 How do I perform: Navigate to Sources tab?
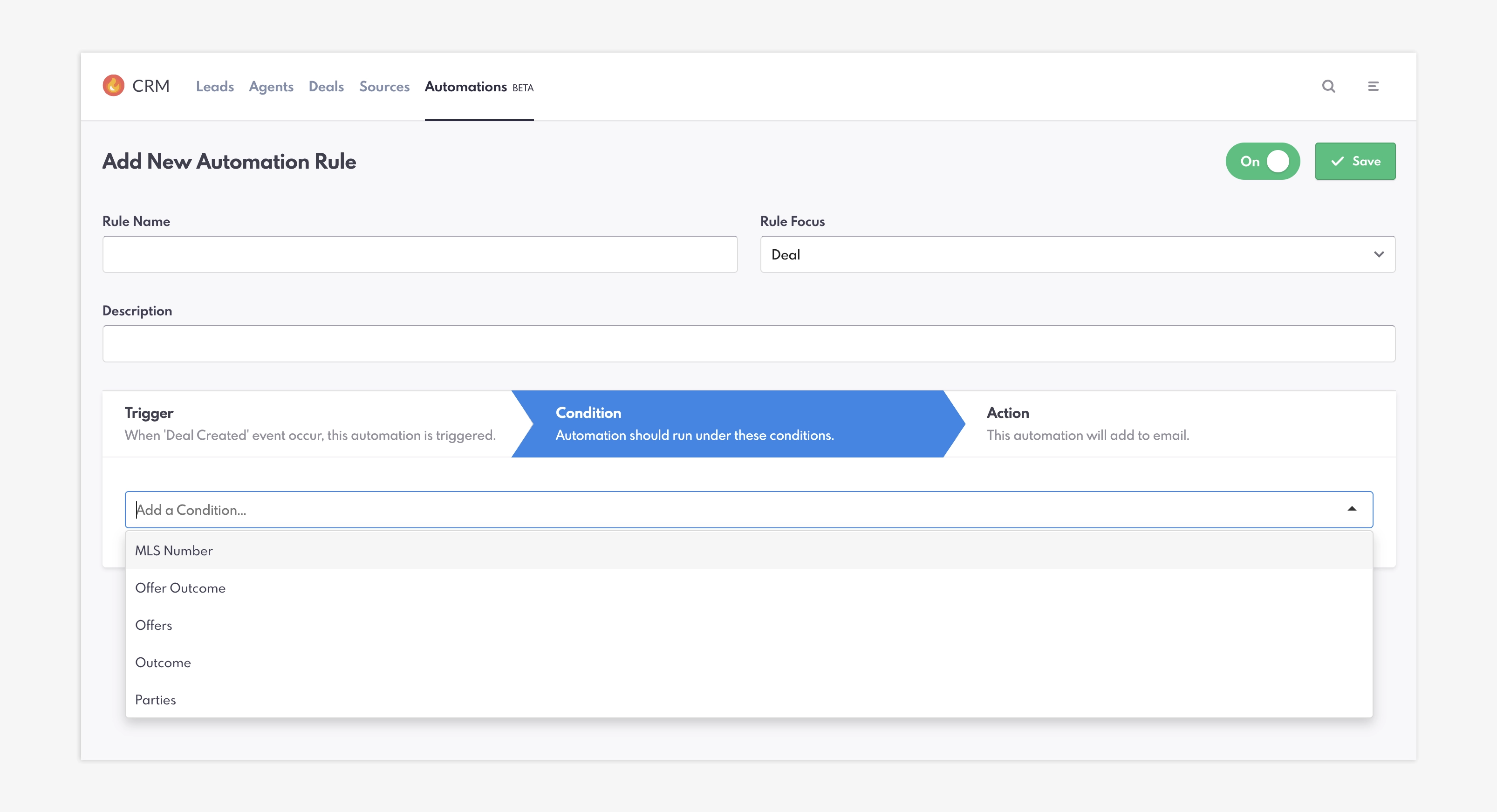tap(384, 87)
